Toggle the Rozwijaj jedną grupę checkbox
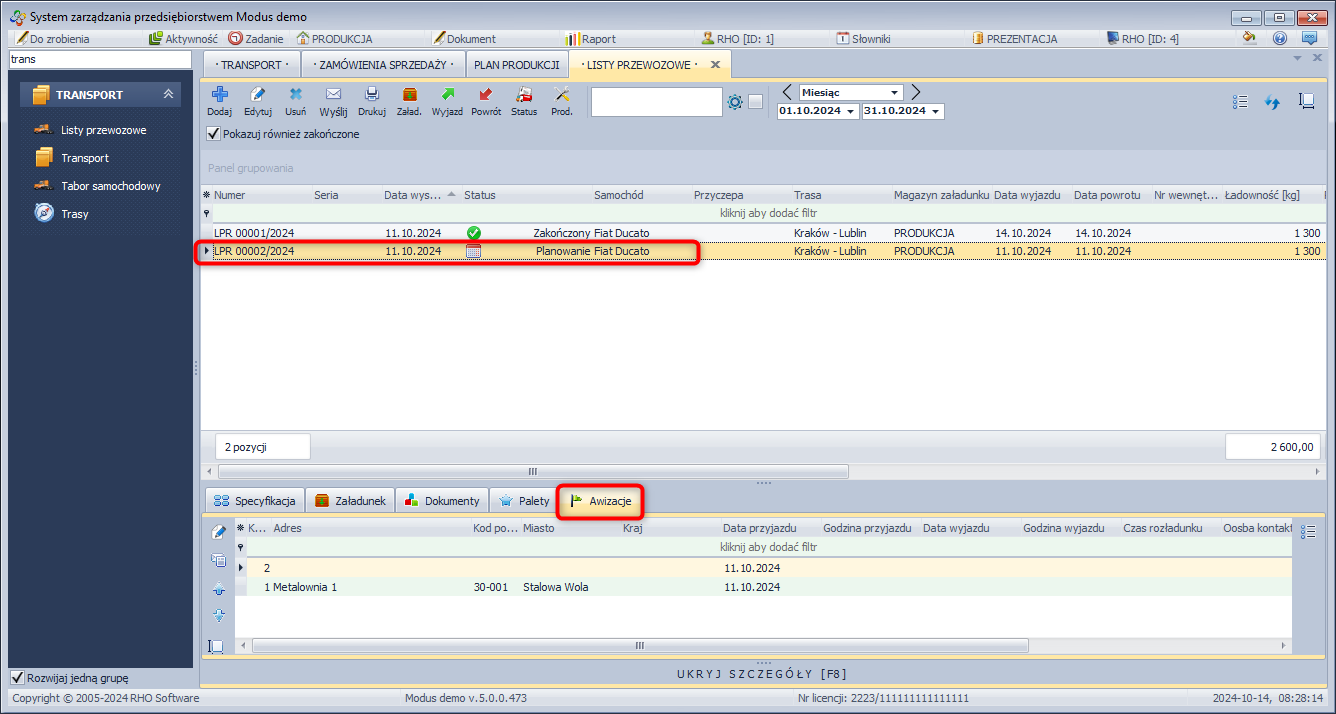1336x714 pixels. click(x=17, y=678)
